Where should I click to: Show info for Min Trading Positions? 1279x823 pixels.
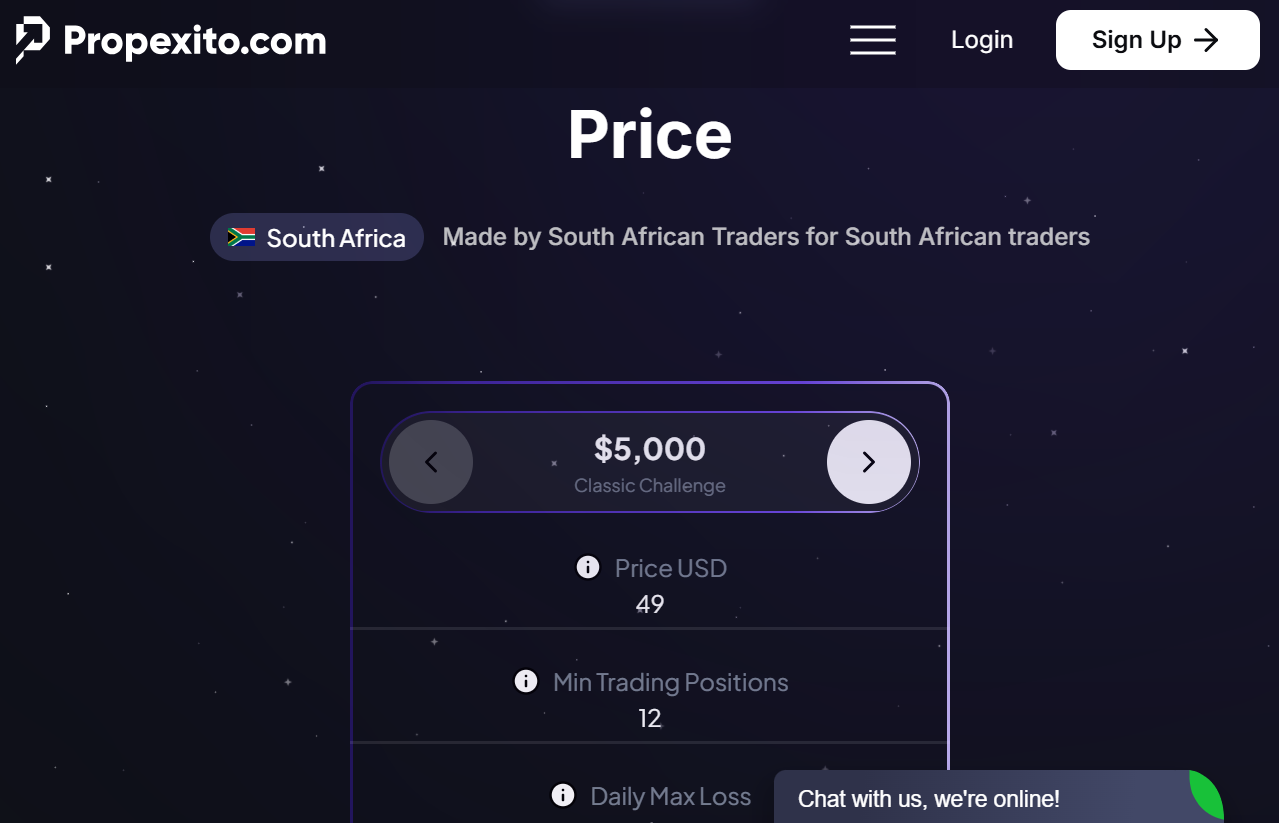(526, 682)
